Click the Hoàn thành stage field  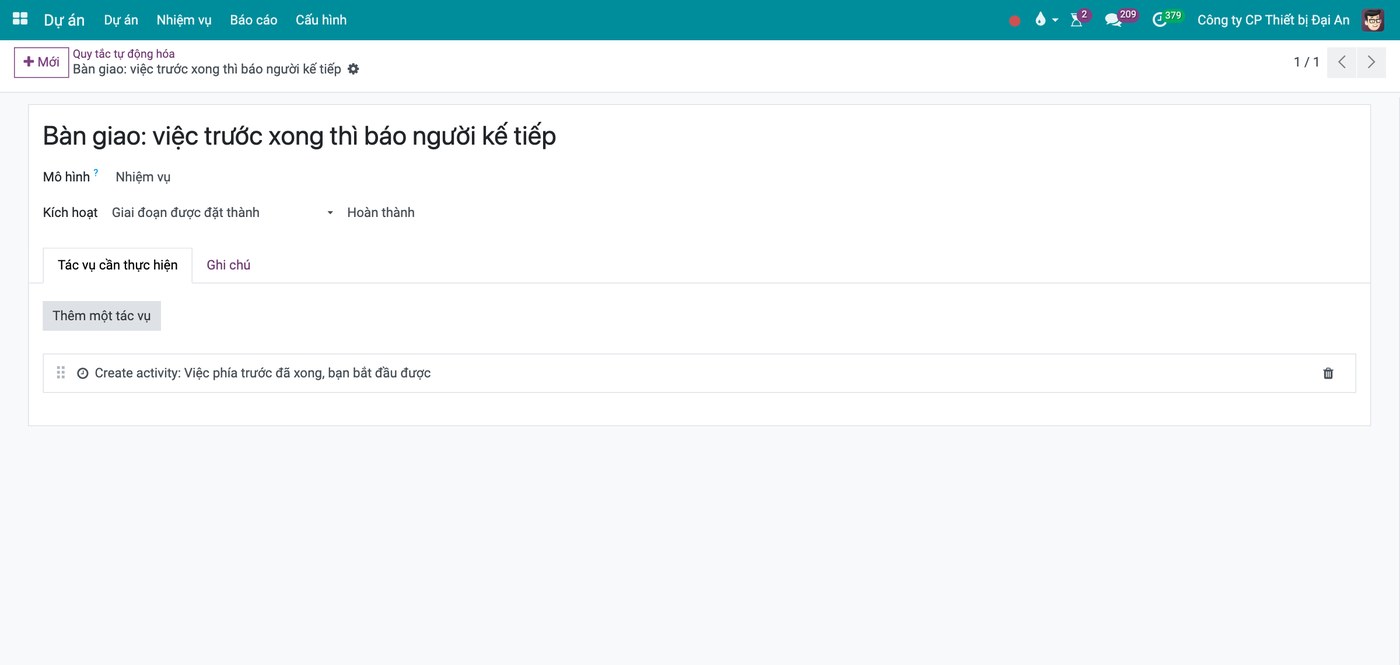(381, 213)
